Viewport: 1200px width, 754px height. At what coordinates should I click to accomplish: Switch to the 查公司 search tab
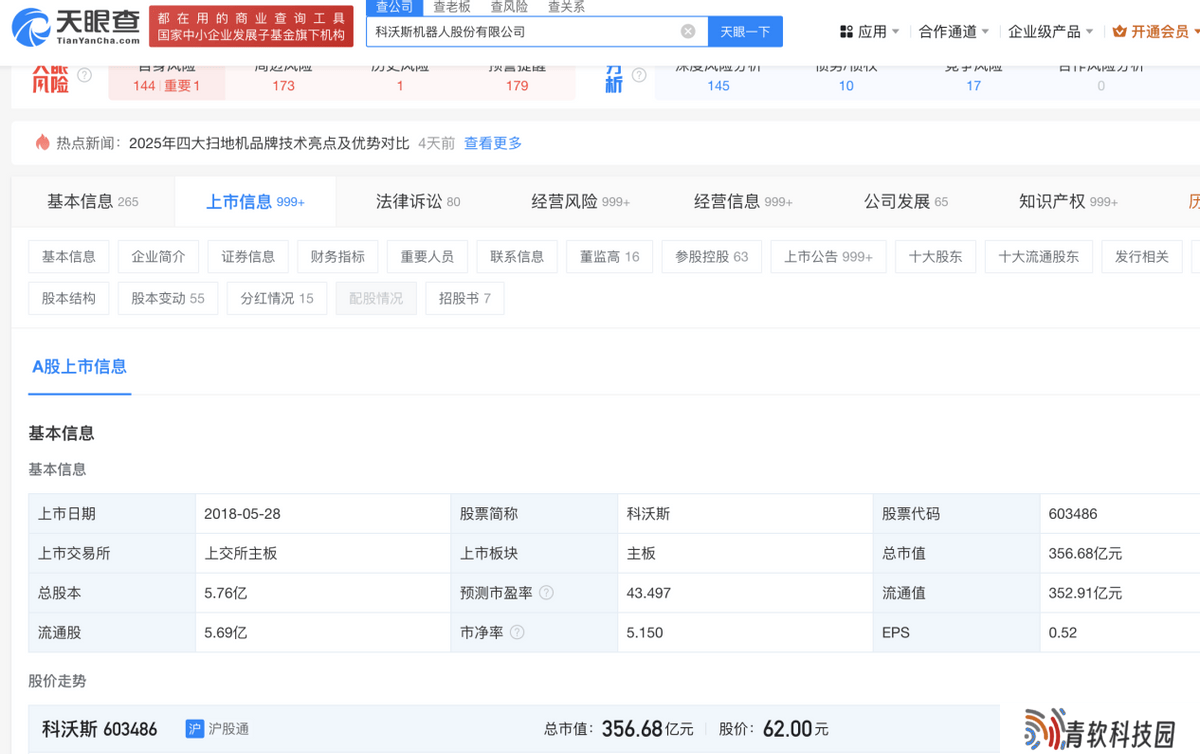(x=394, y=7)
